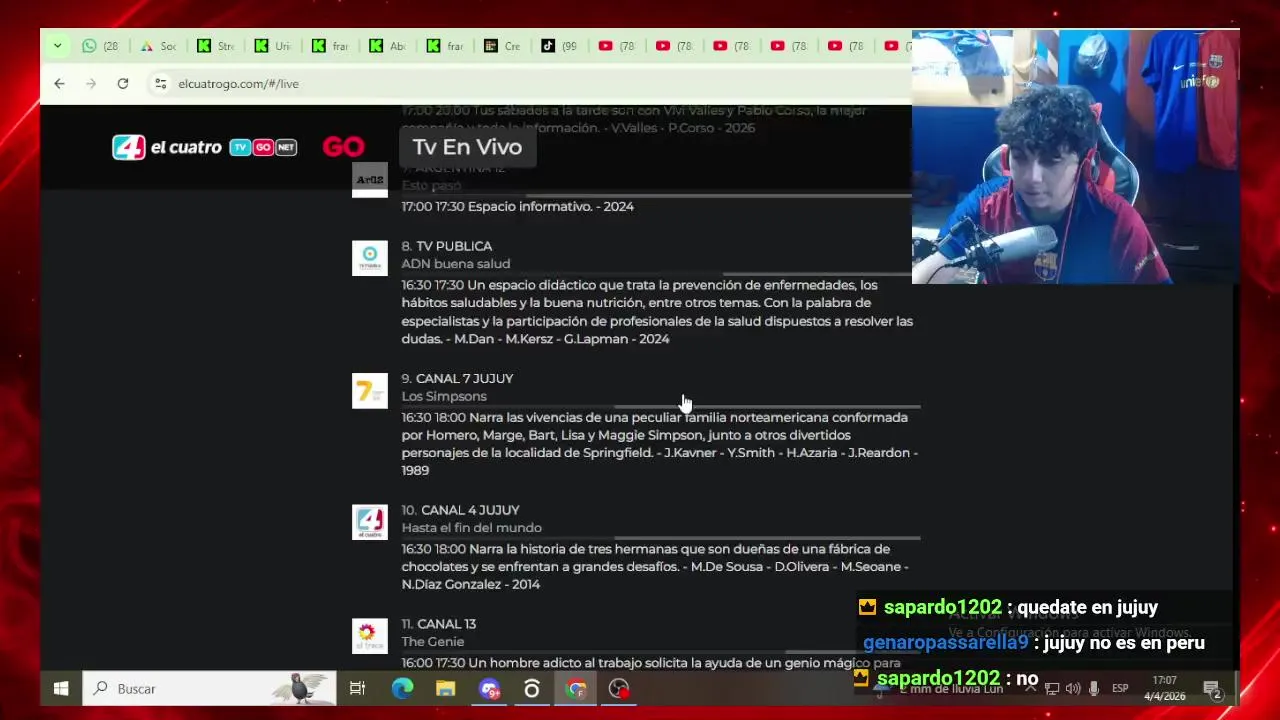This screenshot has height=720, width=1280.
Task: Reload the page with the refresh icon
Action: (123, 84)
